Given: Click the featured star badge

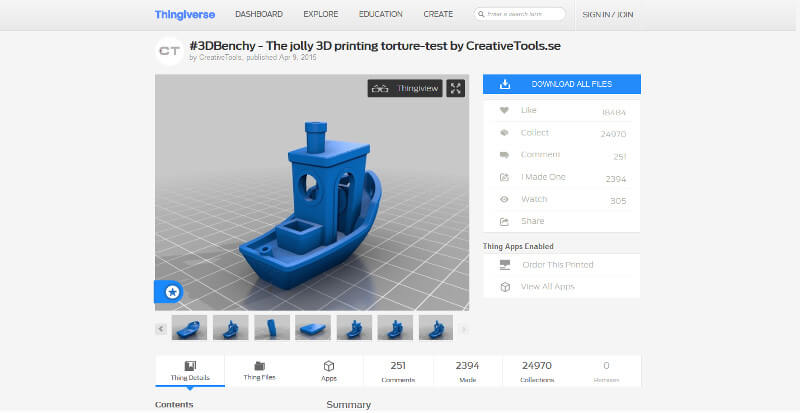Looking at the screenshot, I should pos(172,292).
